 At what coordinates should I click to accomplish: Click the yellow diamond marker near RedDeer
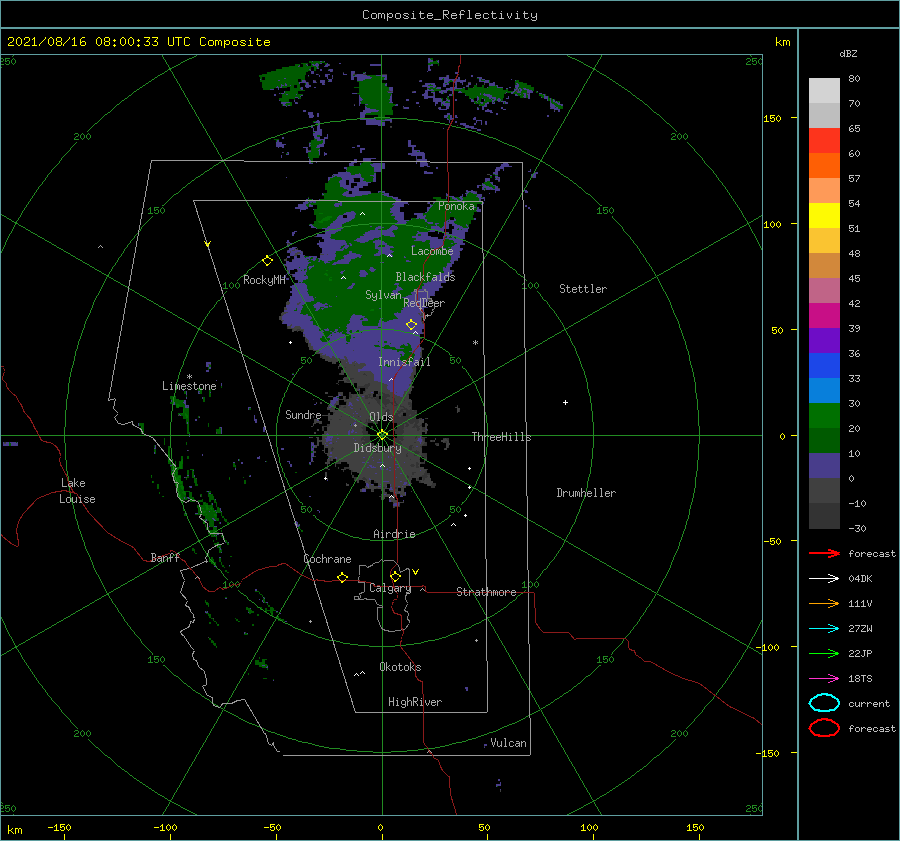pos(411,325)
